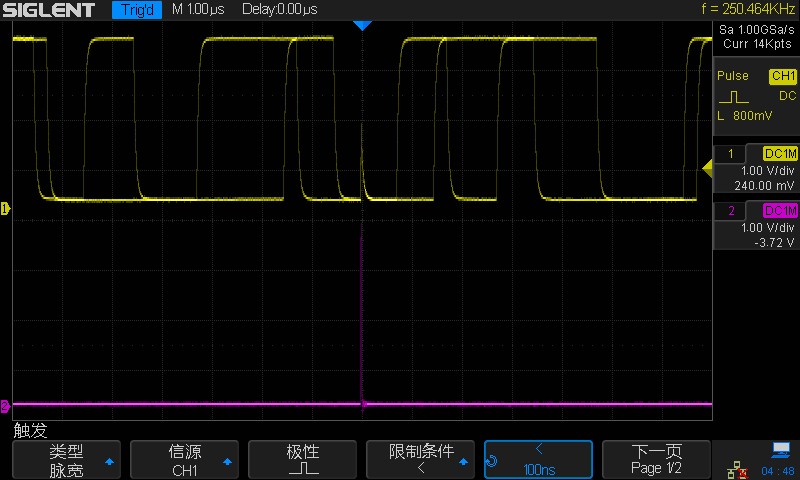The width and height of the screenshot is (800, 480).
Task: Go to 下一页 Page 1/2
Action: point(656,460)
